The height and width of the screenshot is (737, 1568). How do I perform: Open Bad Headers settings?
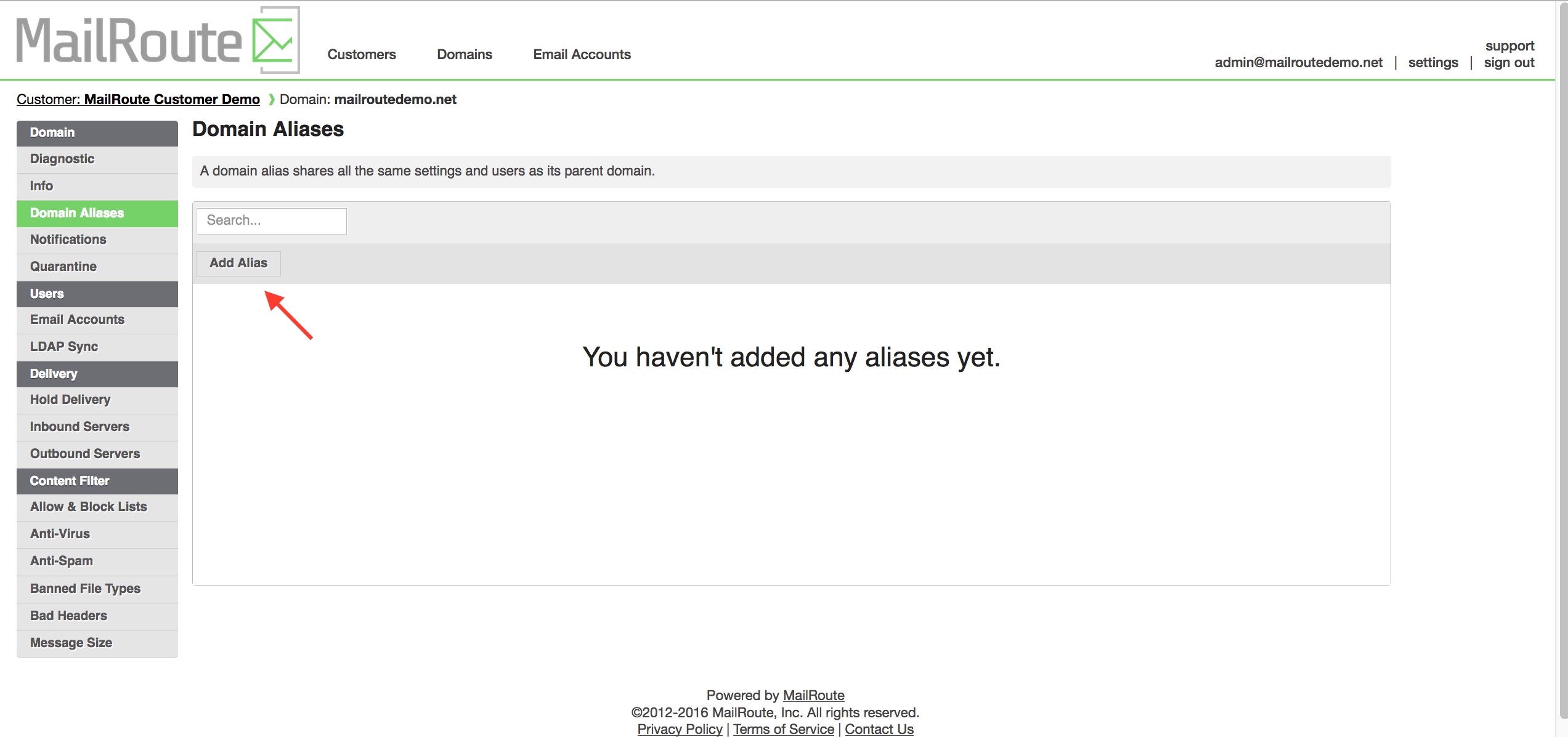click(x=97, y=616)
